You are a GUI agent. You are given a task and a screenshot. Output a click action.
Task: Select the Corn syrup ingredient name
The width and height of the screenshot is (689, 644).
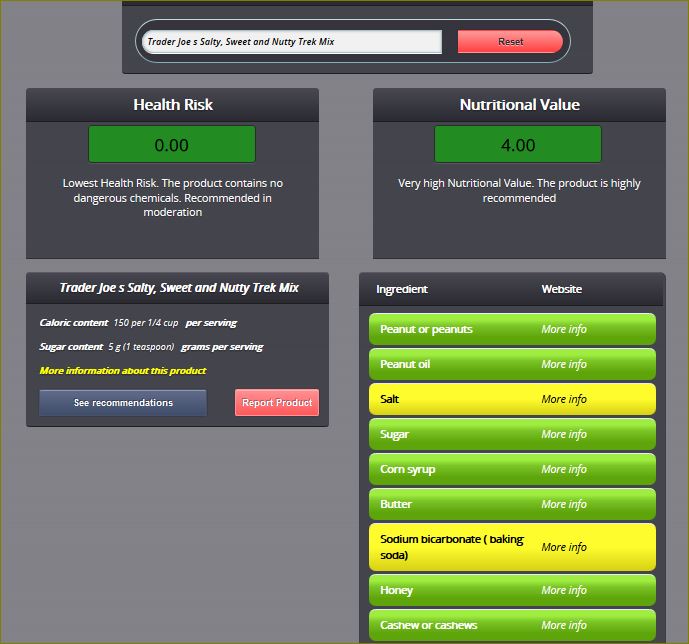pyautogui.click(x=407, y=470)
